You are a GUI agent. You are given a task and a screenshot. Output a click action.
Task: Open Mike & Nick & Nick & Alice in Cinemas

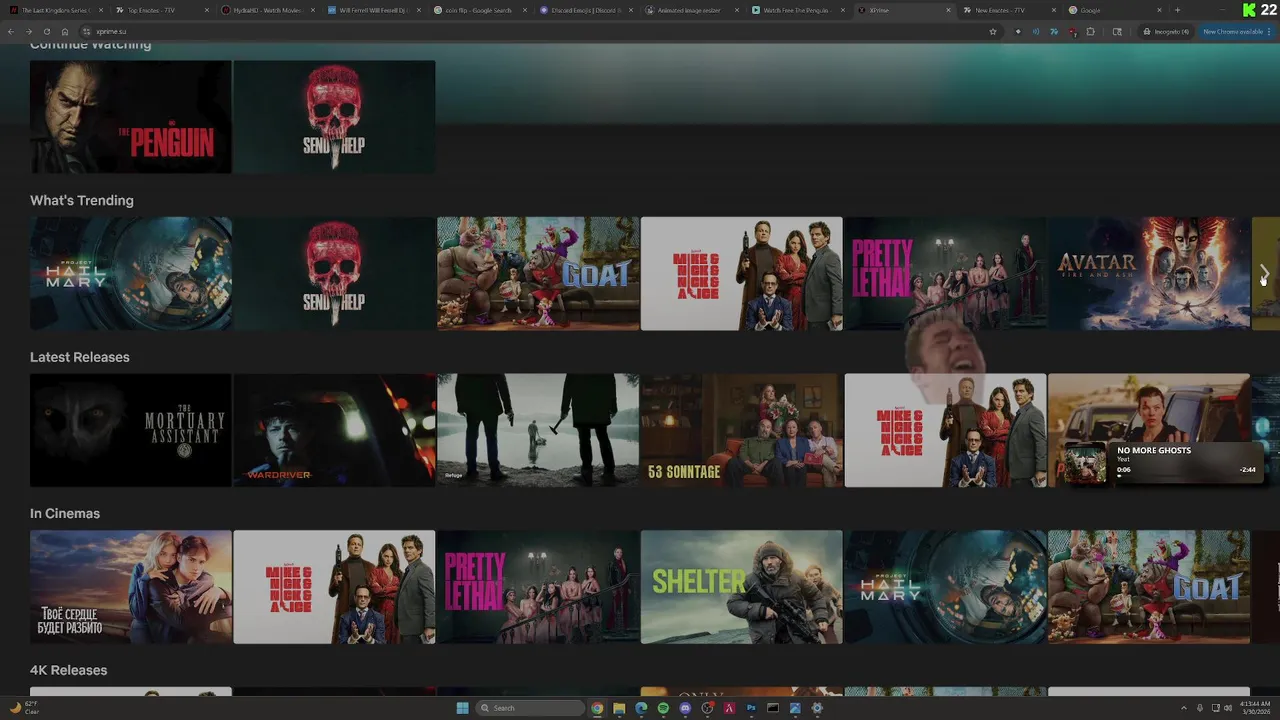pos(334,587)
